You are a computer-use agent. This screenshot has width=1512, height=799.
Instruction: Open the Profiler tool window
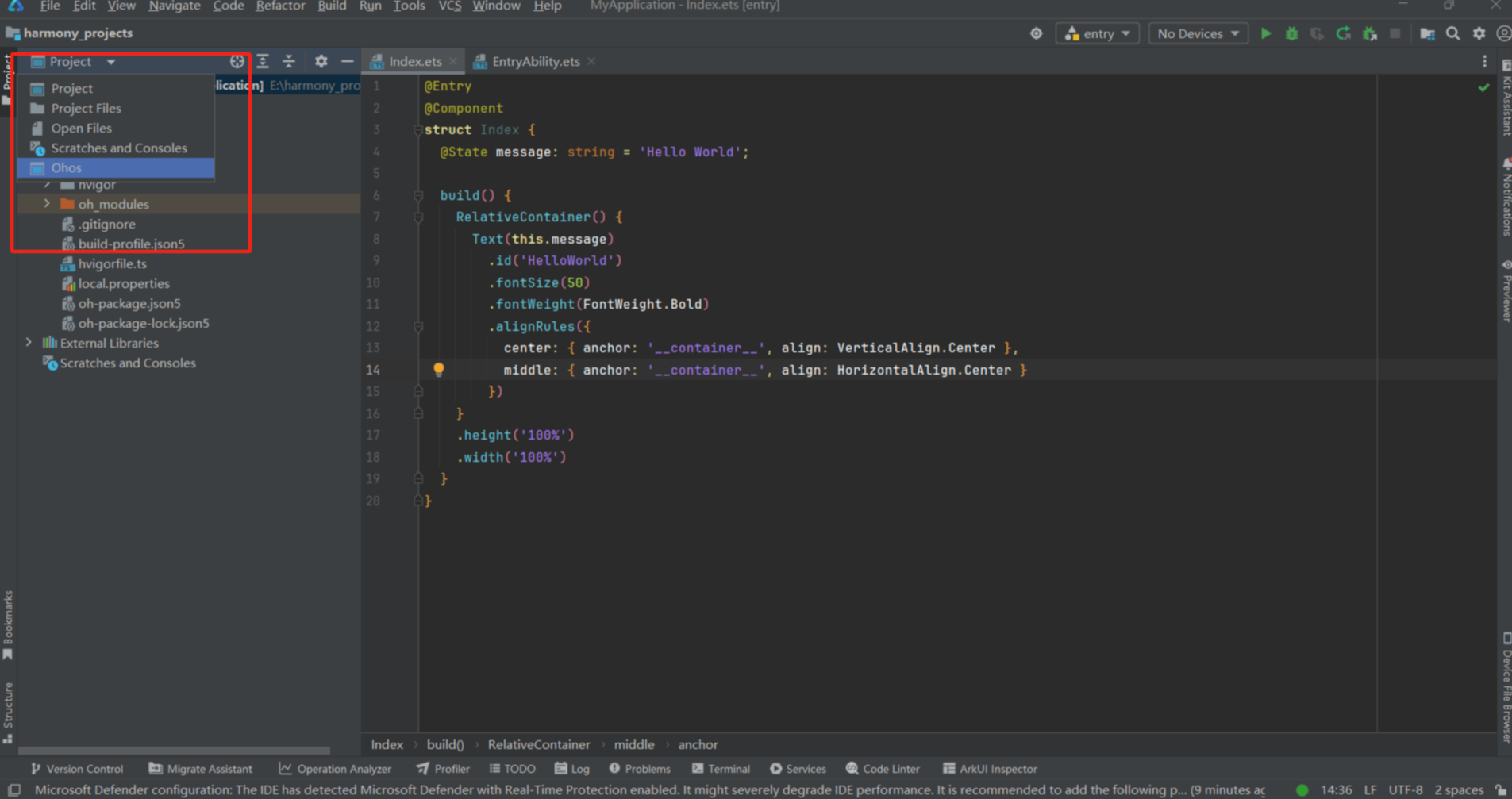[x=443, y=769]
